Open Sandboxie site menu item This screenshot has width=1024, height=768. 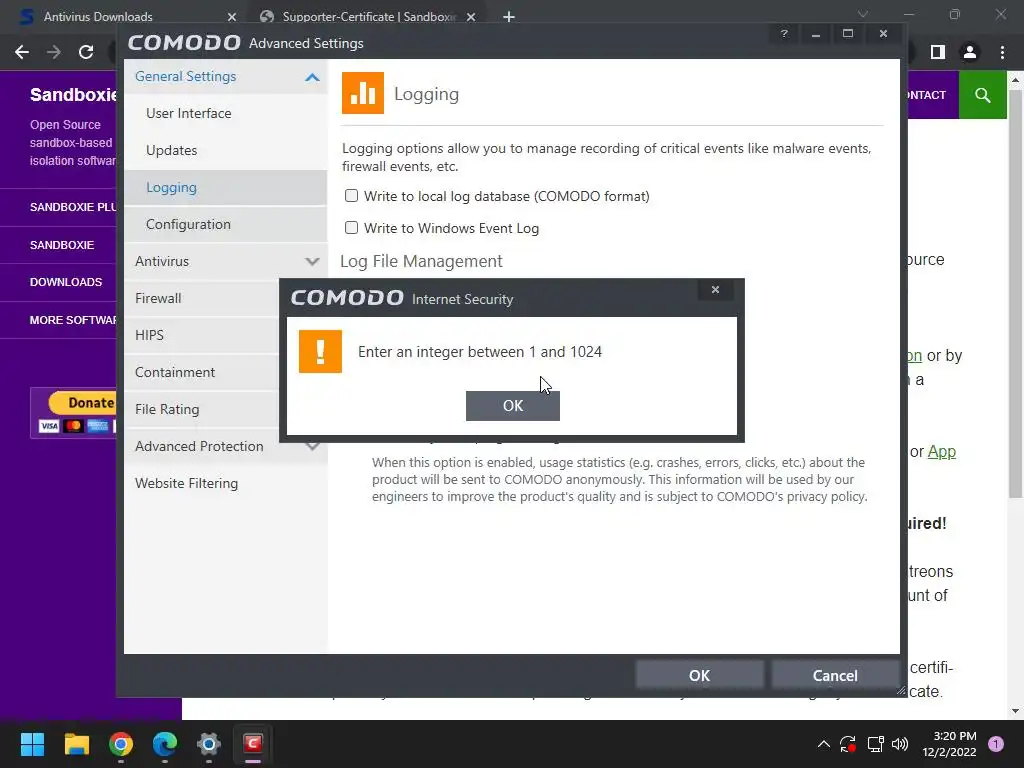[62, 245]
